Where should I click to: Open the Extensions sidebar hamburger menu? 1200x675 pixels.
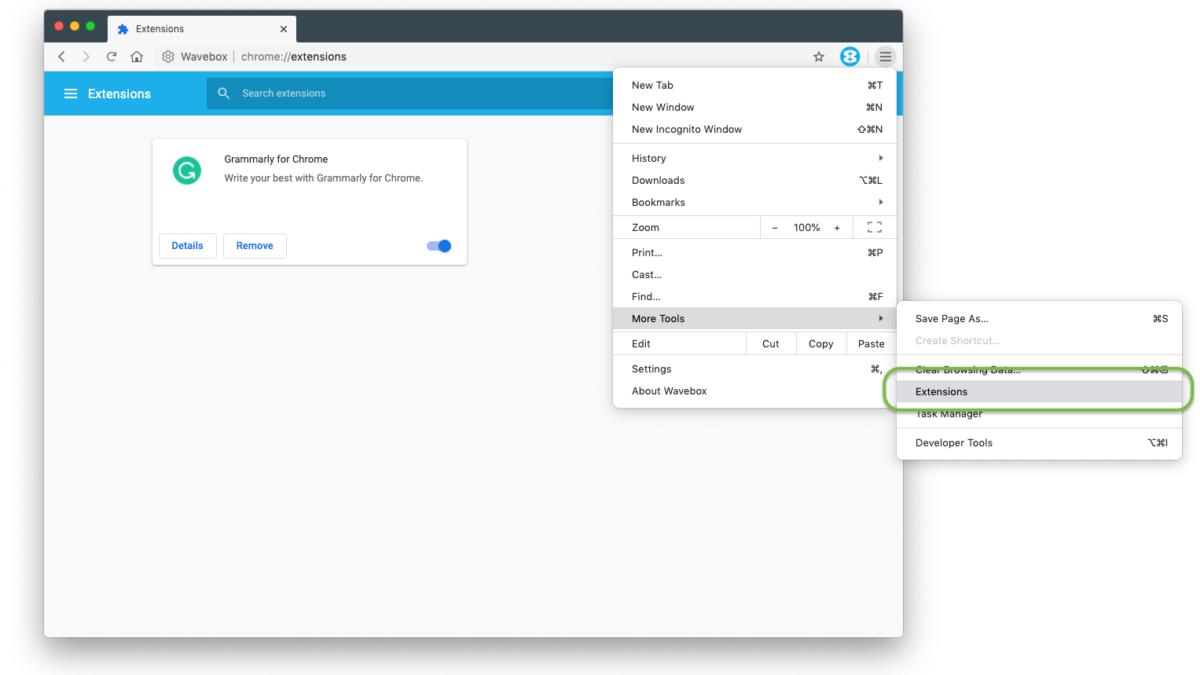pos(71,94)
